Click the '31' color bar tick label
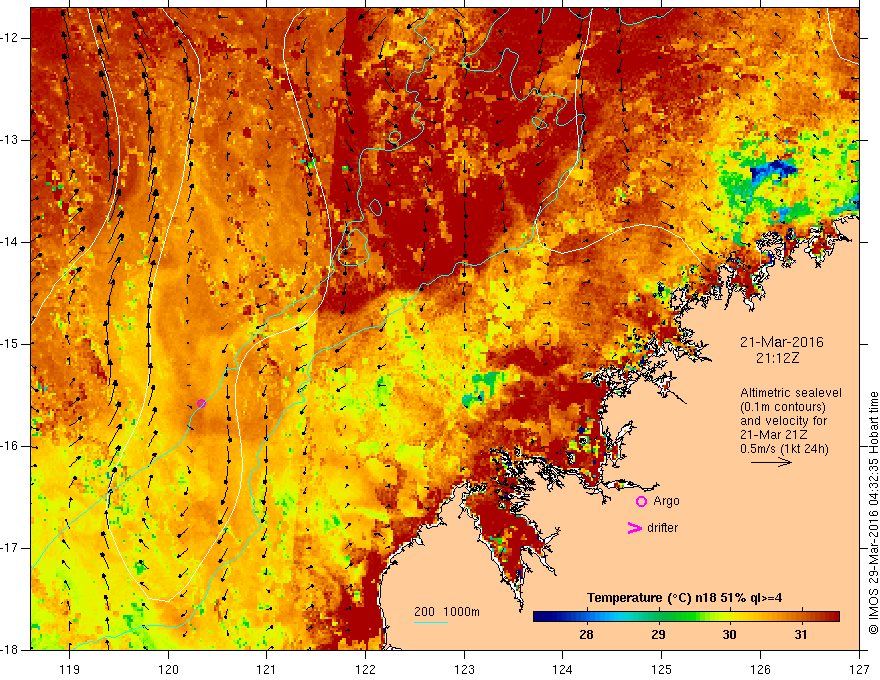The image size is (880, 680). click(801, 635)
